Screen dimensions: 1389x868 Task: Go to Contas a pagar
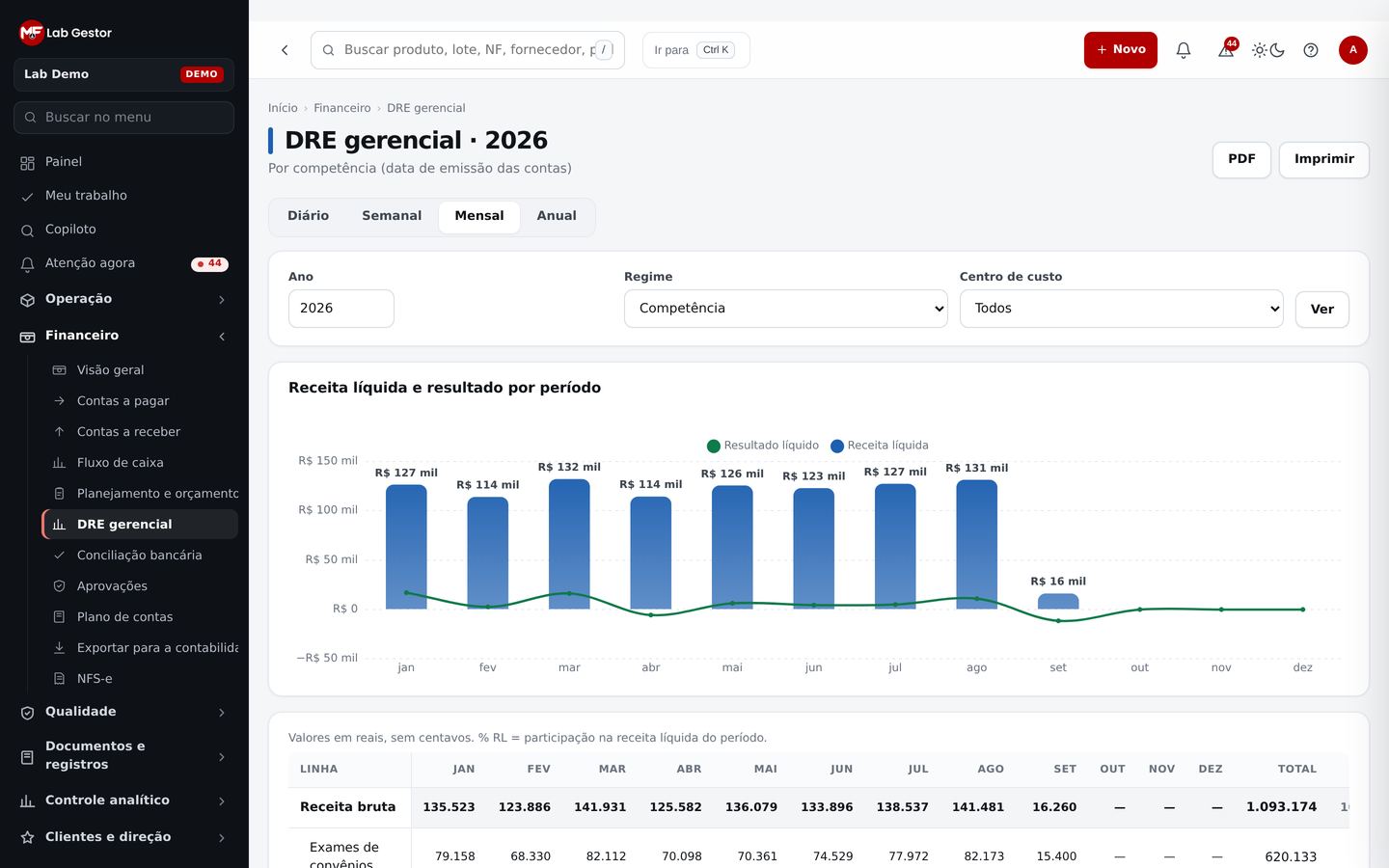point(141,401)
